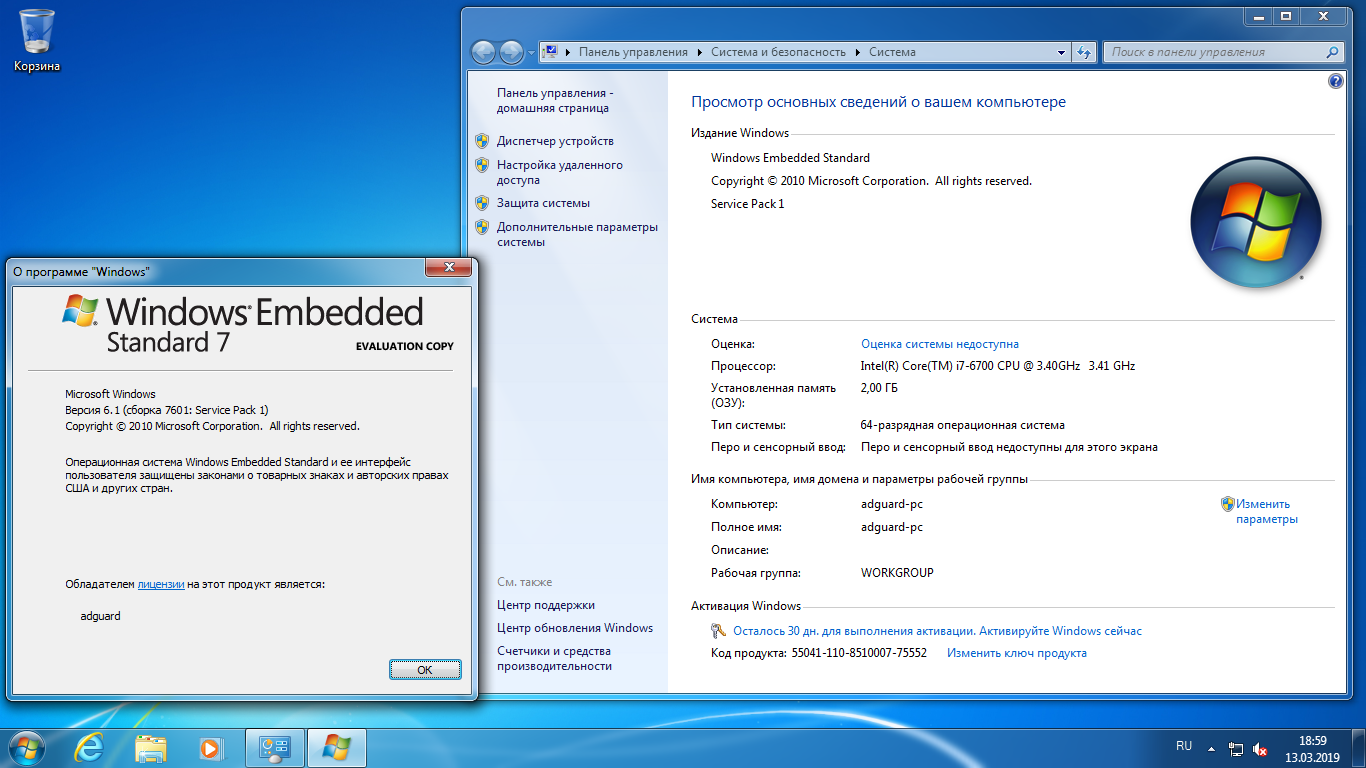1366x768 pixels.
Task: Switch to the Control Panel taskbar window
Action: click(x=274, y=748)
